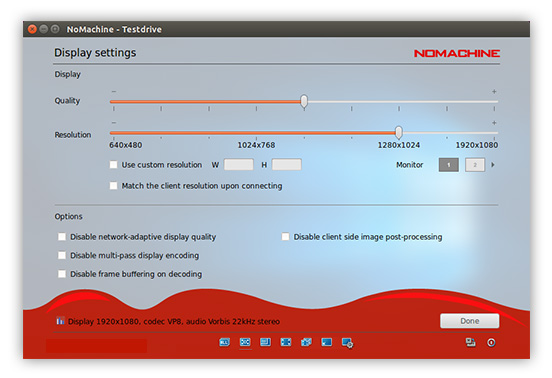Select the underlined fit-to-window icon
The height and width of the screenshot is (378, 552).
point(245,342)
